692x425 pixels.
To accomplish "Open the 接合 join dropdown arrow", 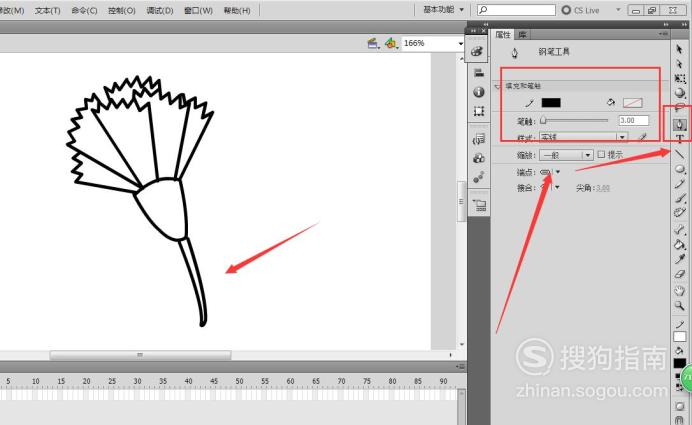I will click(557, 188).
